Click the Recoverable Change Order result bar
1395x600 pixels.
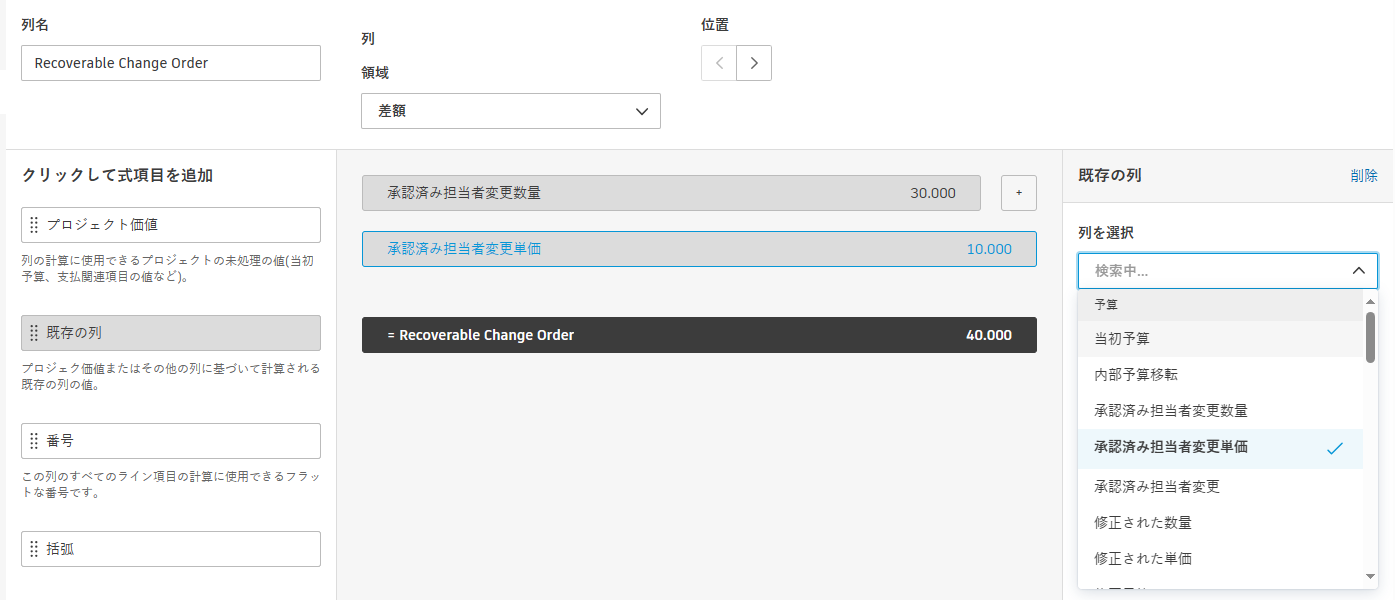click(699, 335)
